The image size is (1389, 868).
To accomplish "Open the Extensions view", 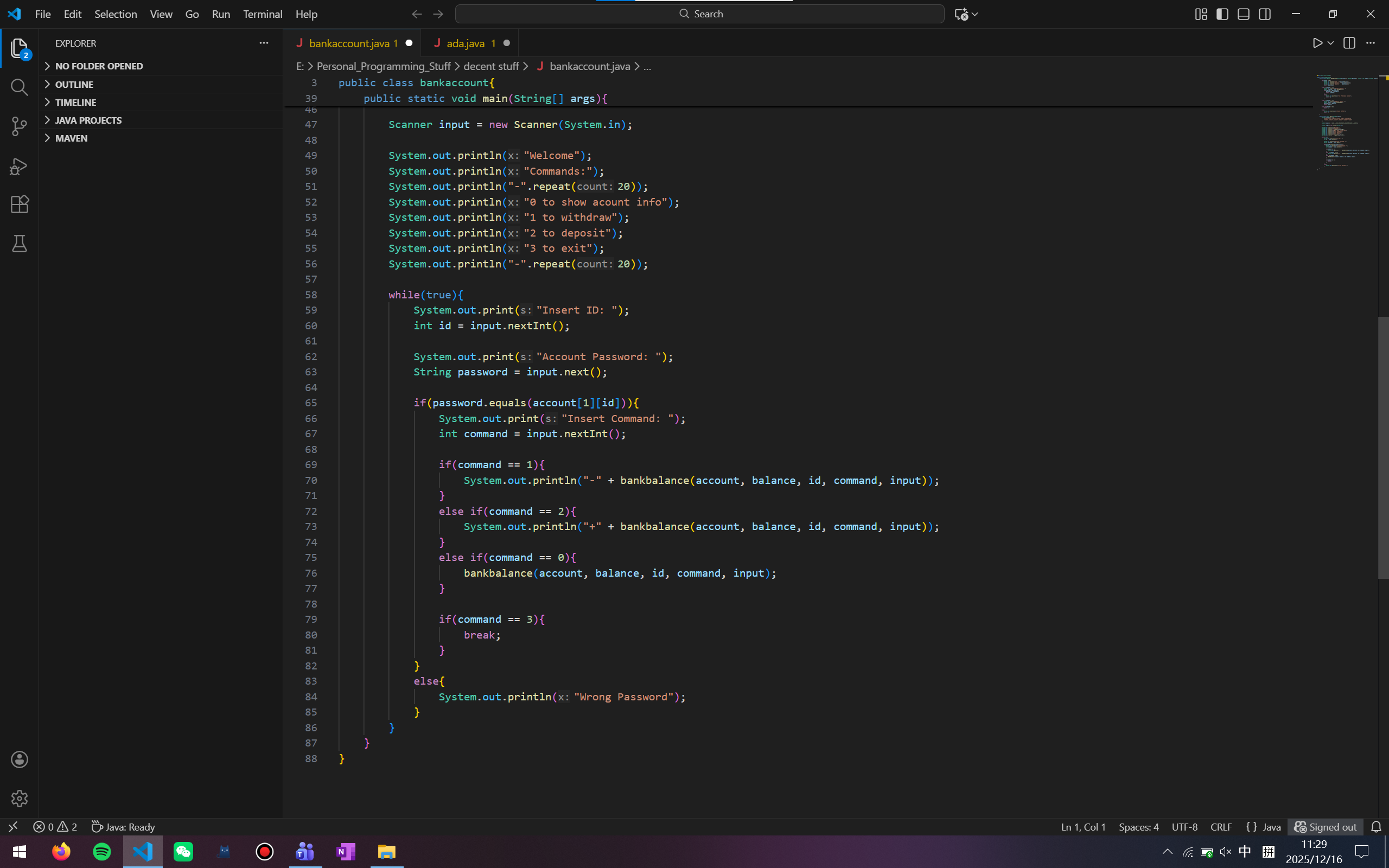I will [19, 205].
